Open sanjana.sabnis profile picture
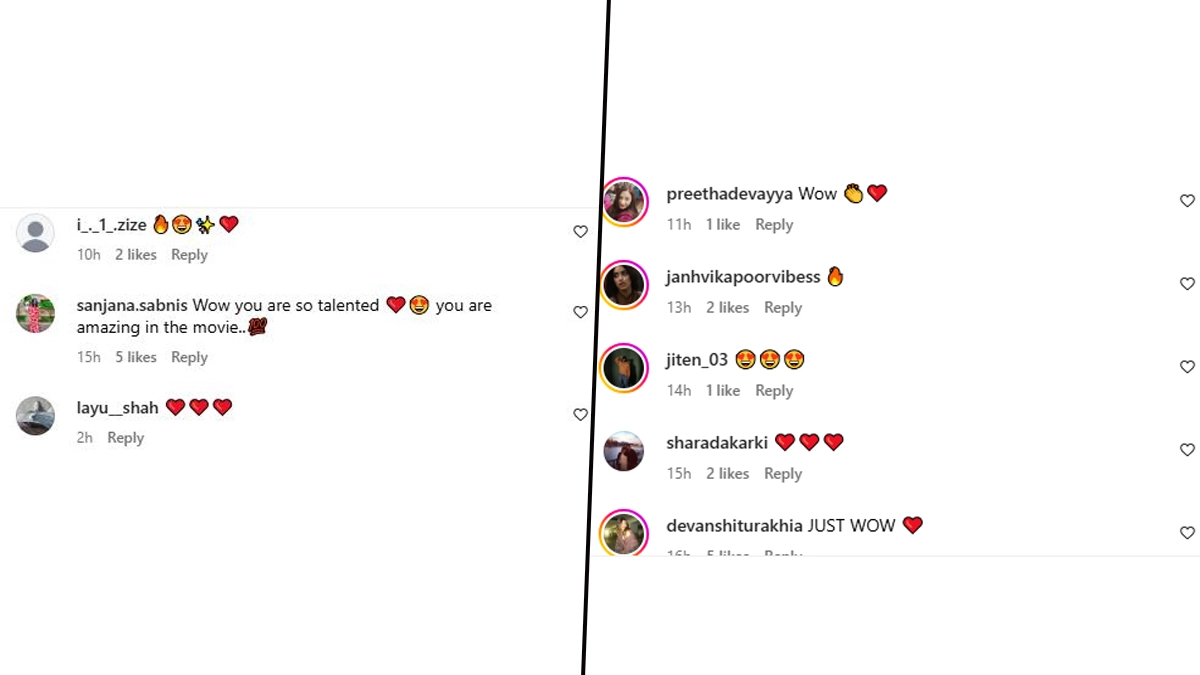This screenshot has height=675, width=1200. [x=36, y=314]
